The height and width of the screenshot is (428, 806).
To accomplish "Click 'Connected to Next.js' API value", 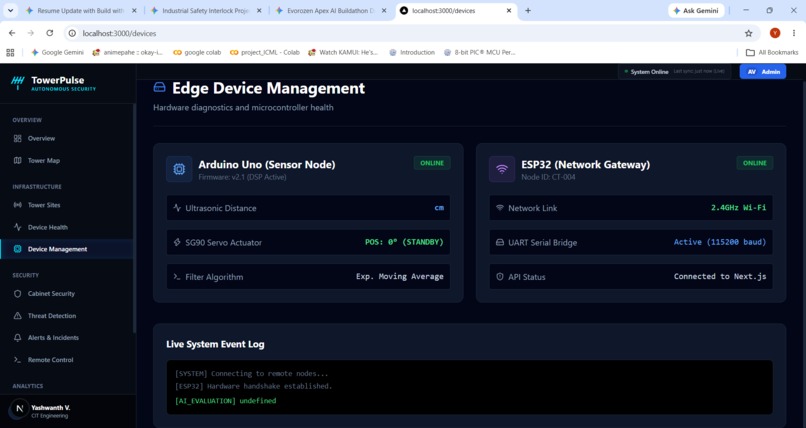I will tap(720, 276).
